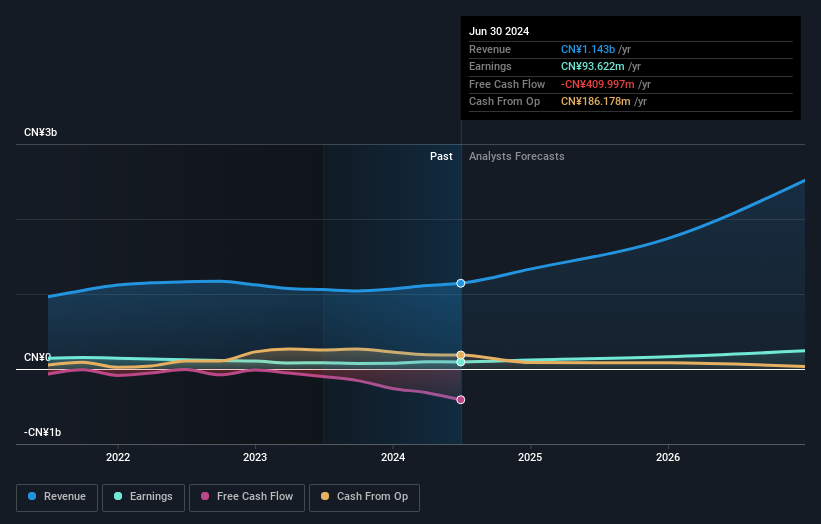
Task: Click the blue Revenue data point marker
Action: [x=461, y=283]
